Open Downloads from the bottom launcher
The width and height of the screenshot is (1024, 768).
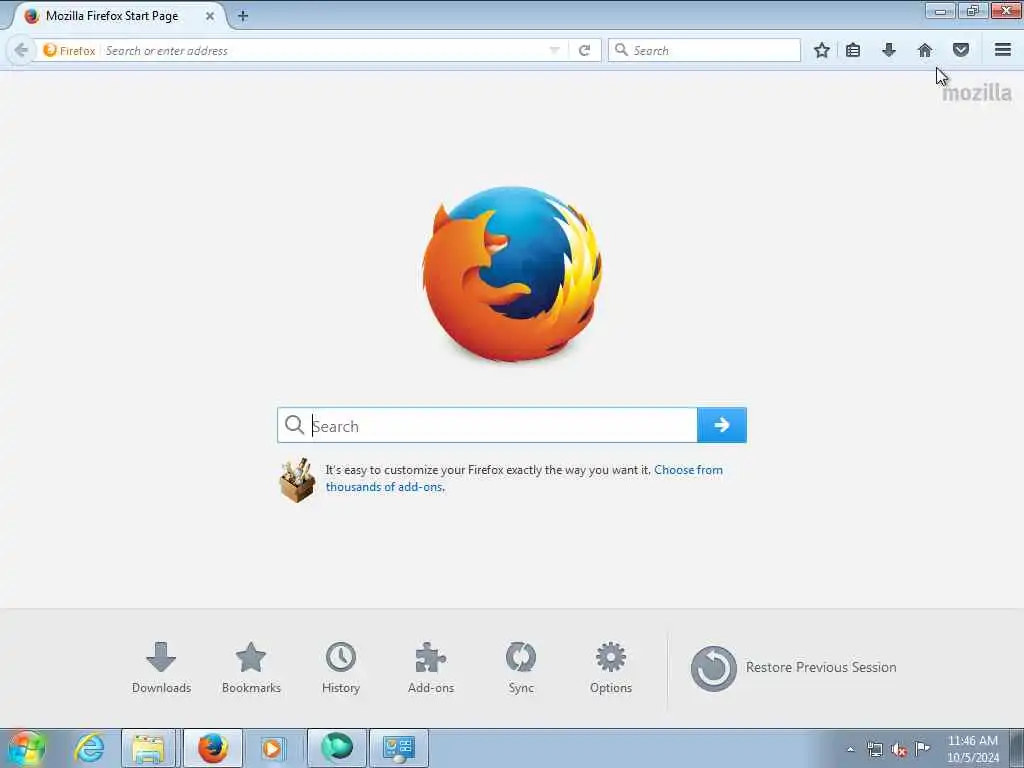click(x=161, y=667)
